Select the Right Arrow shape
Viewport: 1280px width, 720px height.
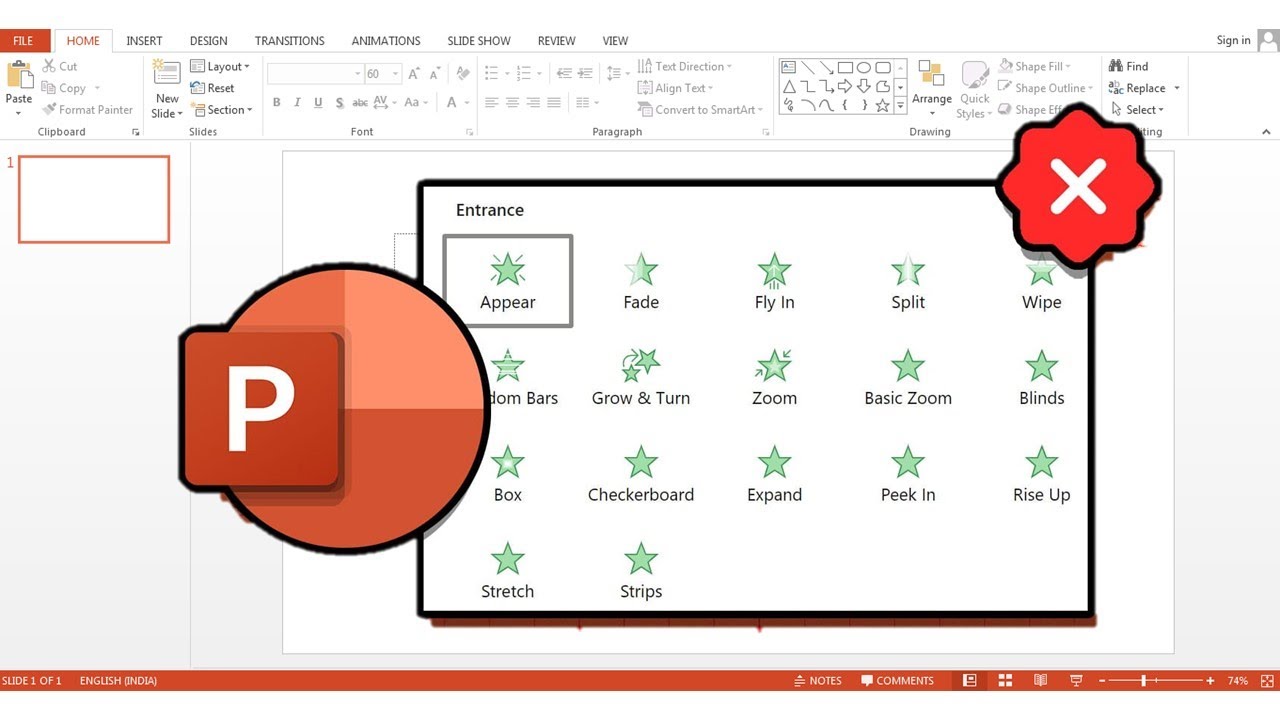pyautogui.click(x=845, y=86)
